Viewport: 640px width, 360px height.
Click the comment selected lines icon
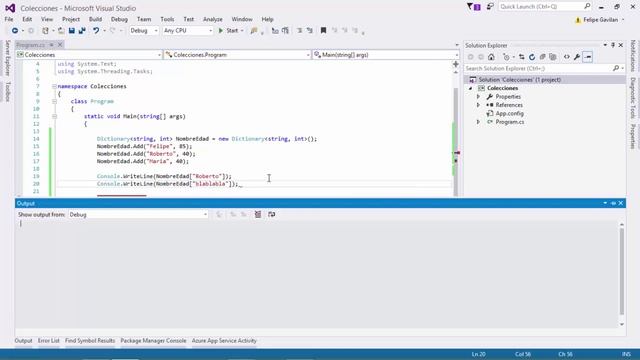275,31
